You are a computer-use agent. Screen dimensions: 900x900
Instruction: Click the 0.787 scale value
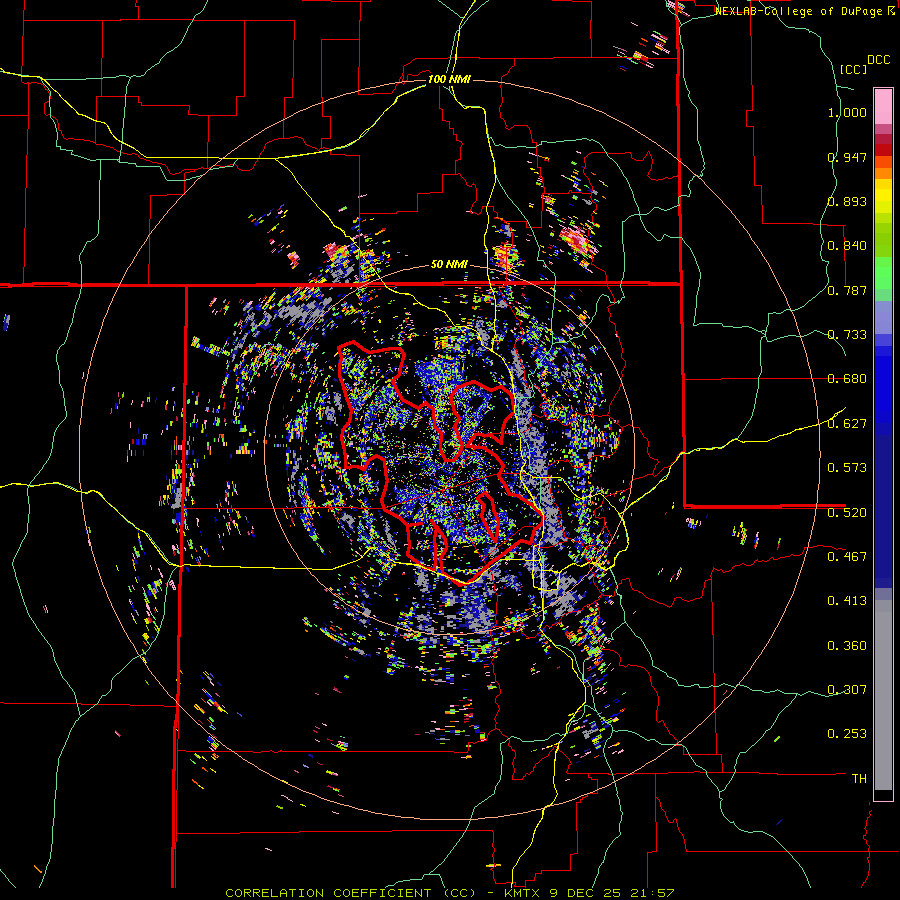coord(847,290)
